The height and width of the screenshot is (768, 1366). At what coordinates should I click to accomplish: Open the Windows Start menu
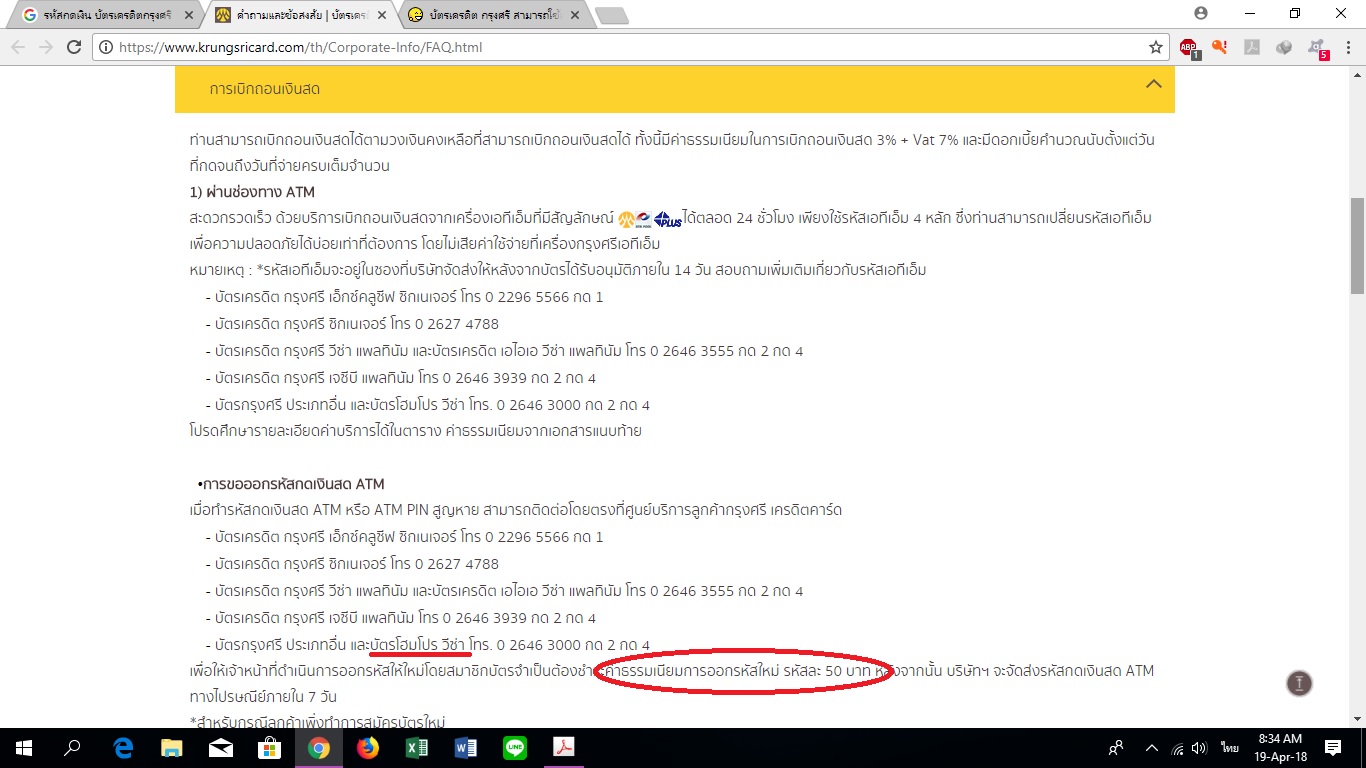[23, 748]
